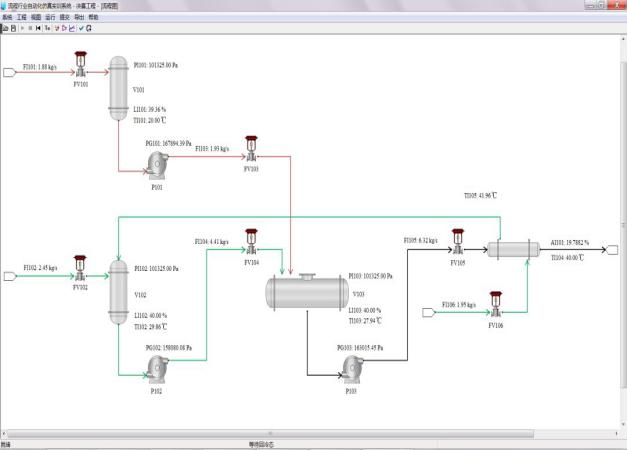
Task: Click the LI101 level reading
Action: pos(150,109)
